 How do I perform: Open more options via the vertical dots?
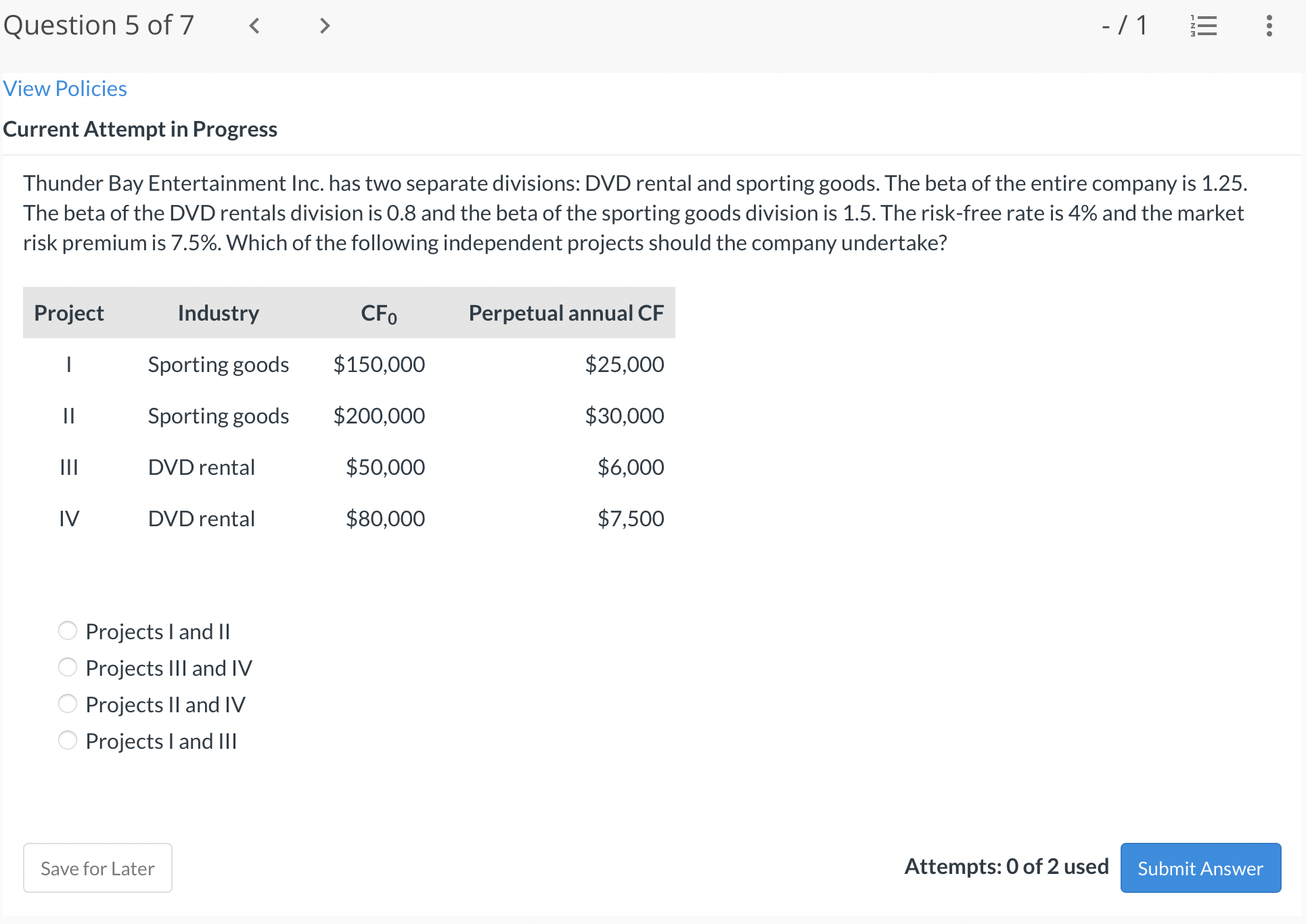[x=1268, y=26]
